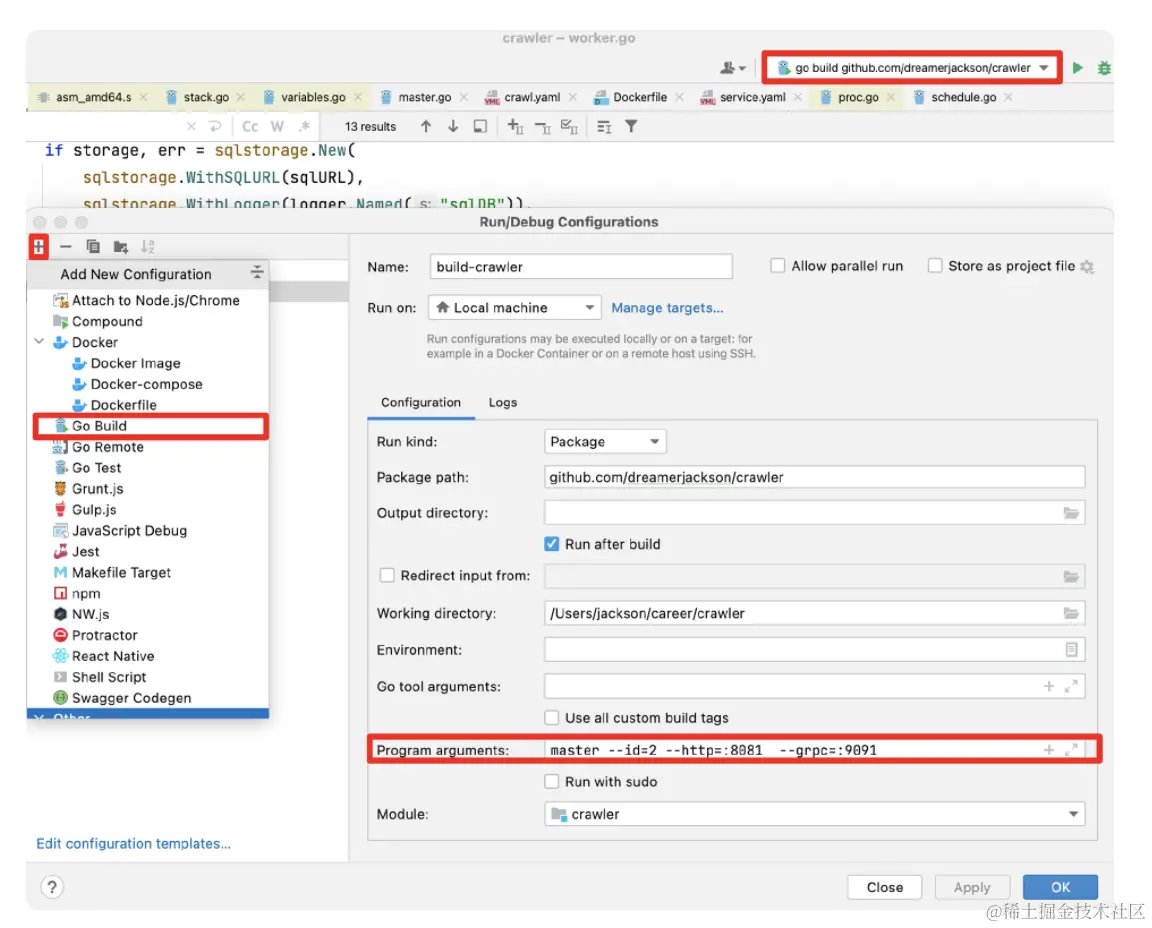
Task: Open help with the question mark button
Action: [x=51, y=887]
